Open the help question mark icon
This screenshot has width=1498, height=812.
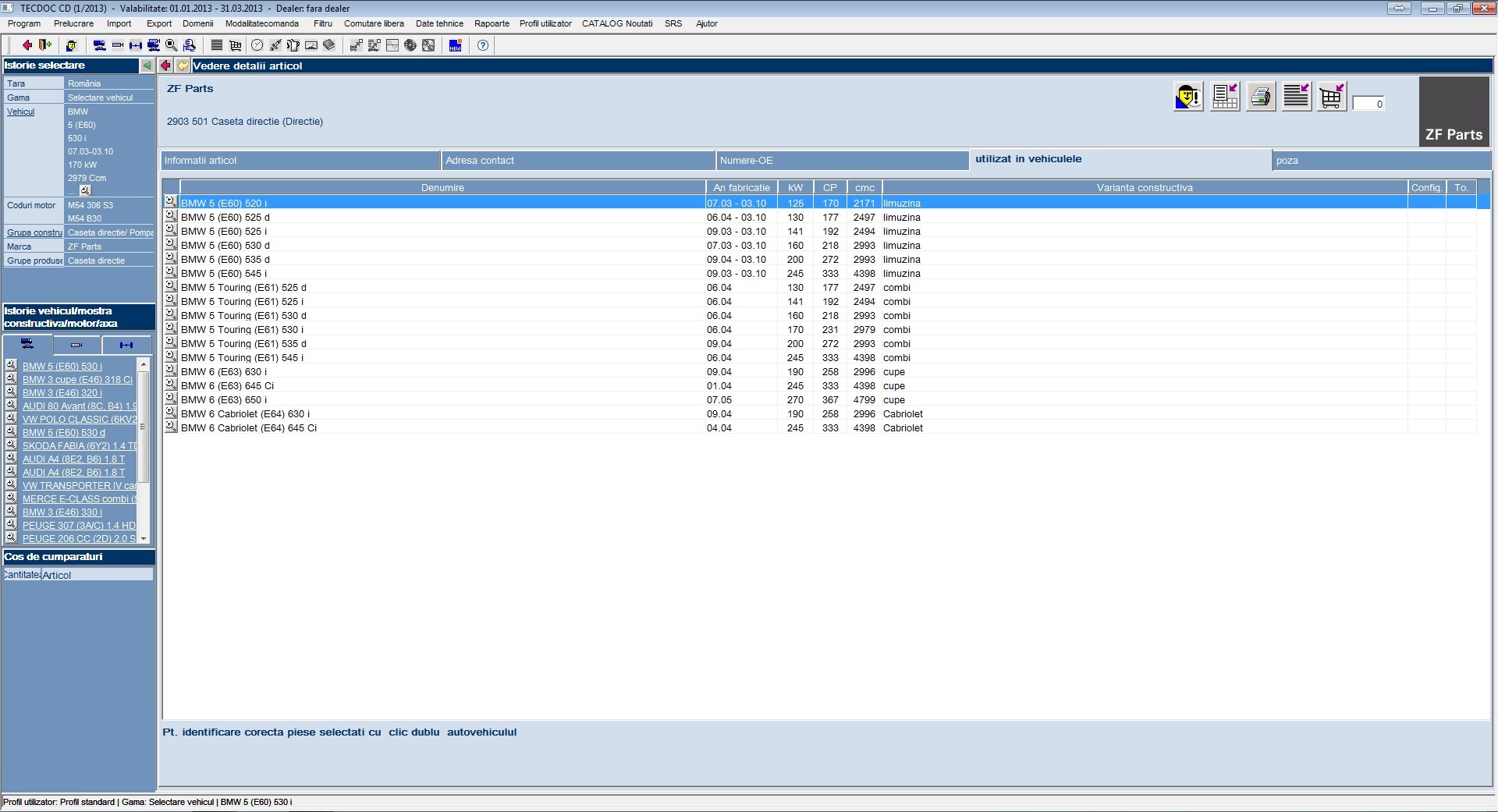pyautogui.click(x=483, y=45)
